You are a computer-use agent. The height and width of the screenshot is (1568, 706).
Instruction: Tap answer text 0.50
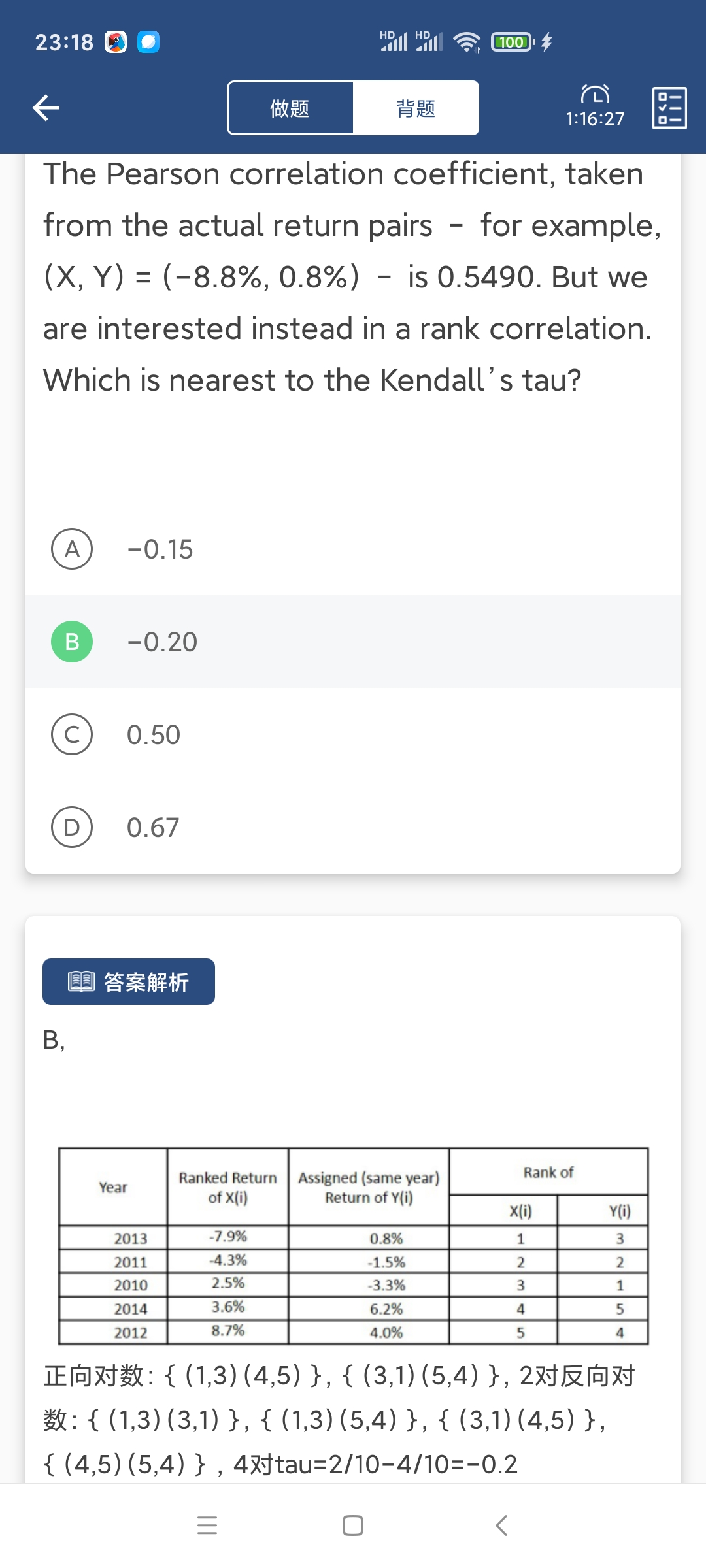click(x=154, y=735)
